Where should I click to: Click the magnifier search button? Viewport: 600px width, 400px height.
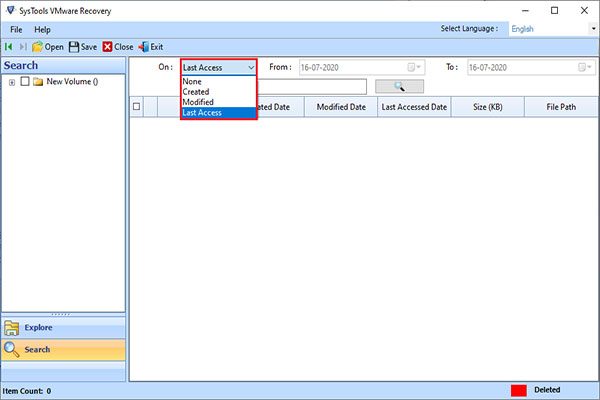[x=399, y=86]
